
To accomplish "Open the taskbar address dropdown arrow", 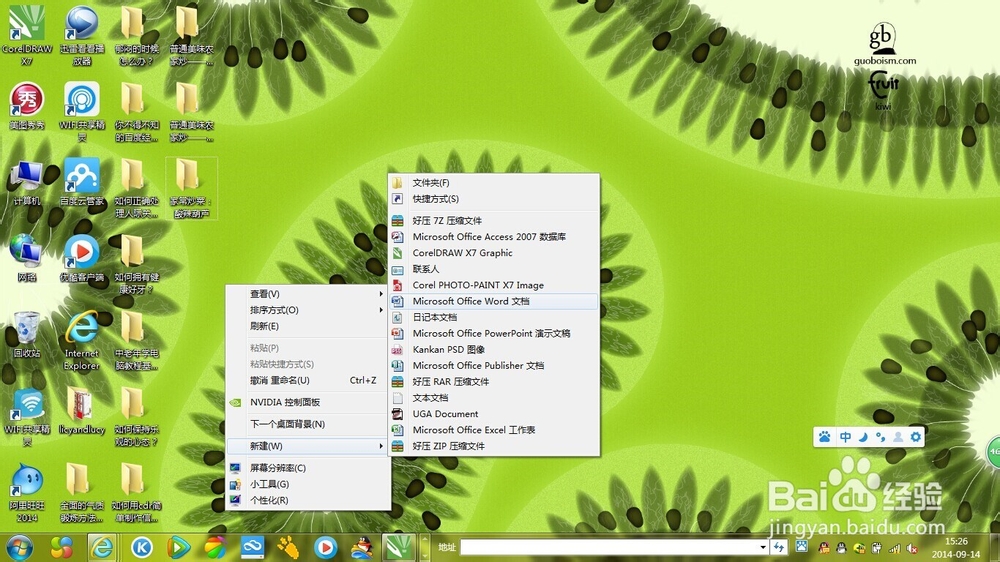I will [763, 547].
